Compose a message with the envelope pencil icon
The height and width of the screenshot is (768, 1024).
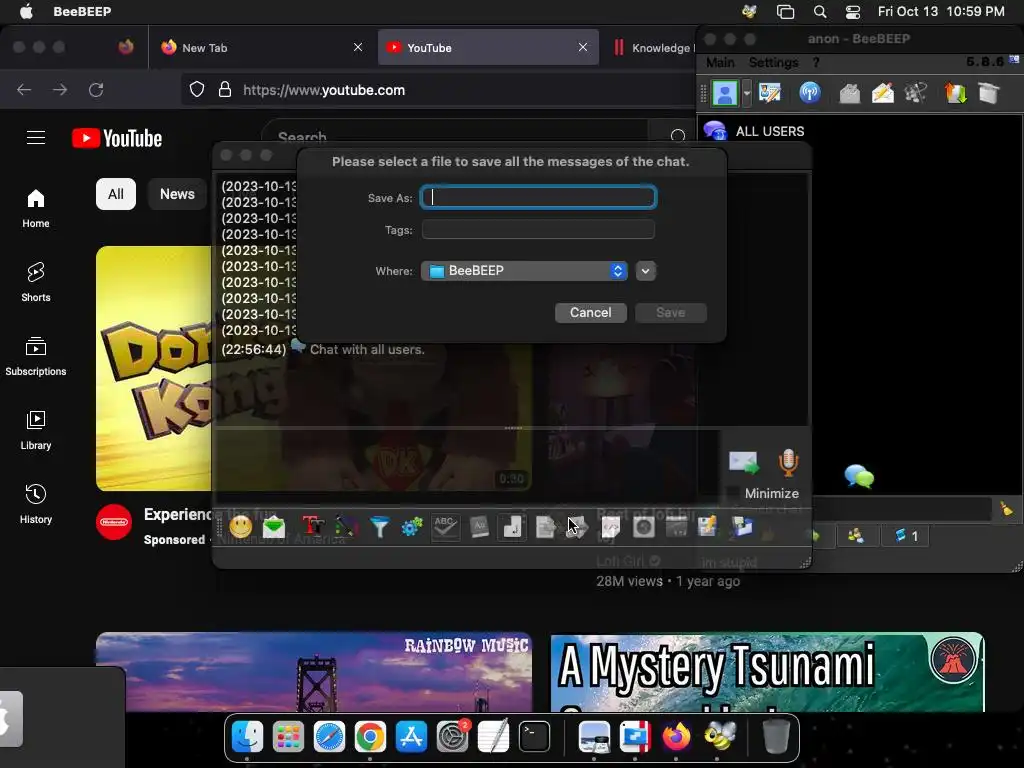click(x=882, y=93)
